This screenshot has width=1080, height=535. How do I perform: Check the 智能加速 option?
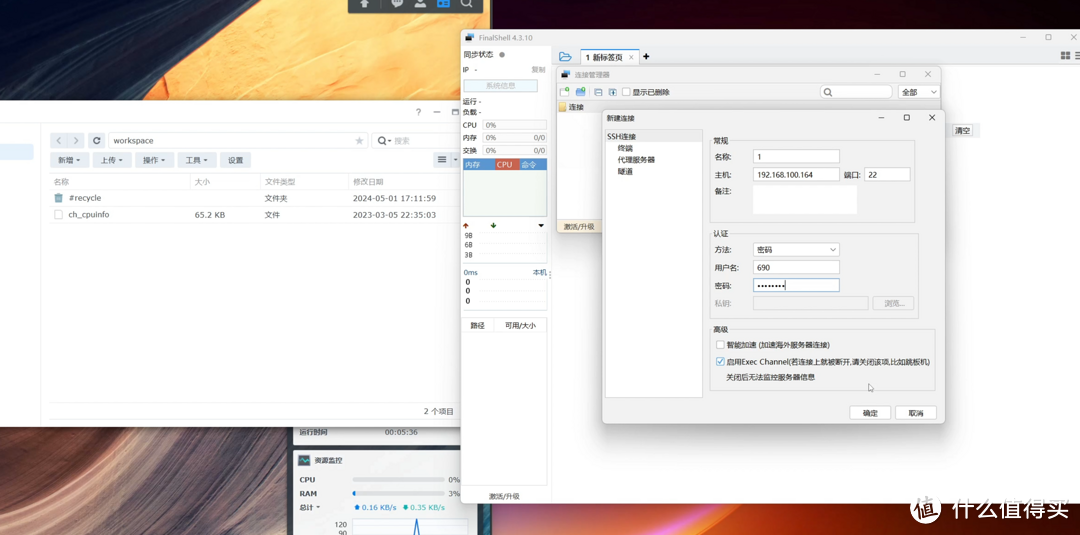[x=720, y=345]
